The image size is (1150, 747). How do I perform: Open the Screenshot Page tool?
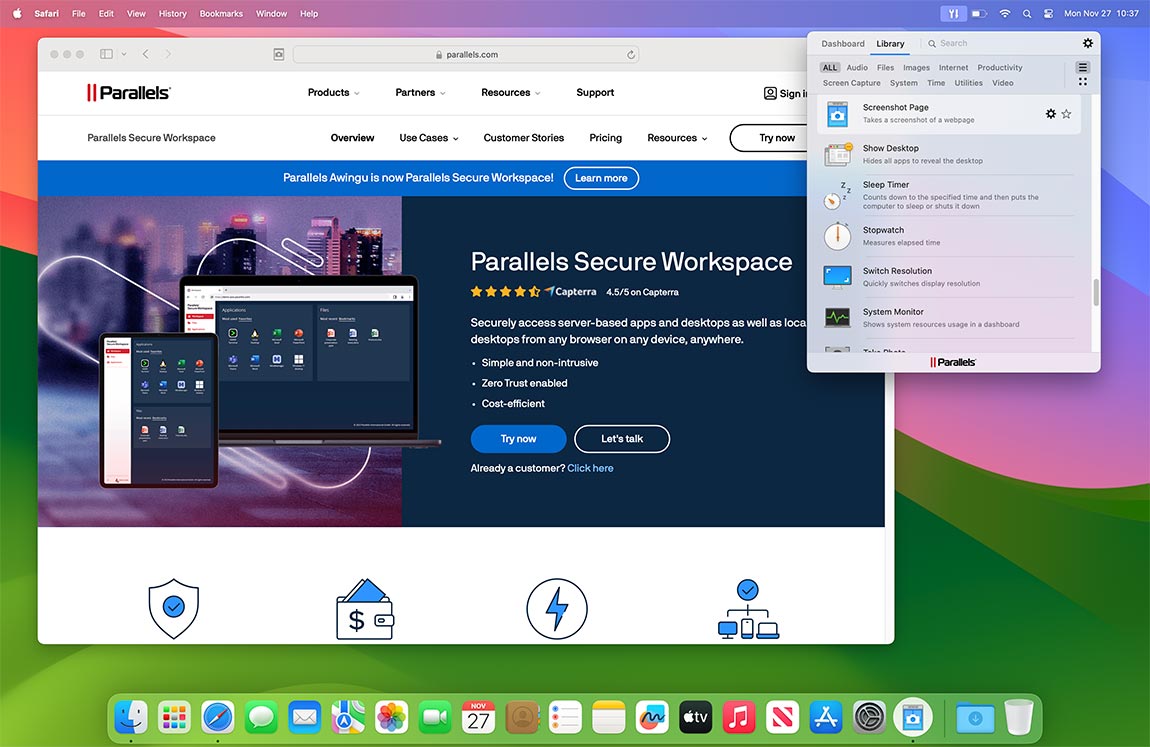click(893, 107)
